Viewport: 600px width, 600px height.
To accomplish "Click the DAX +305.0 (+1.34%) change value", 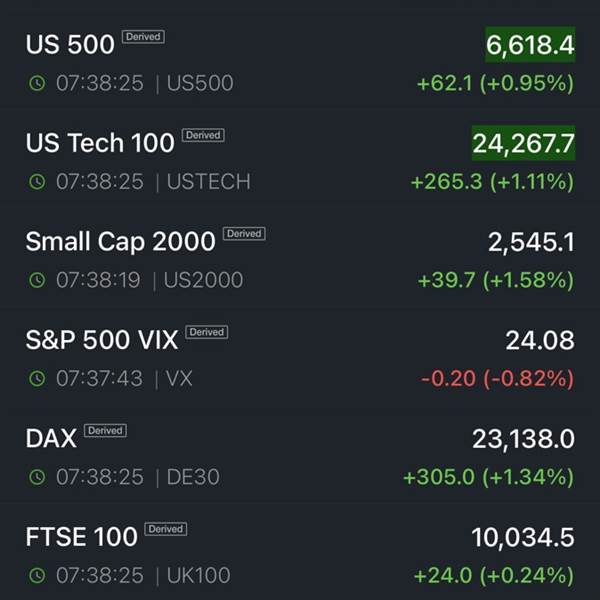I will tap(488, 477).
